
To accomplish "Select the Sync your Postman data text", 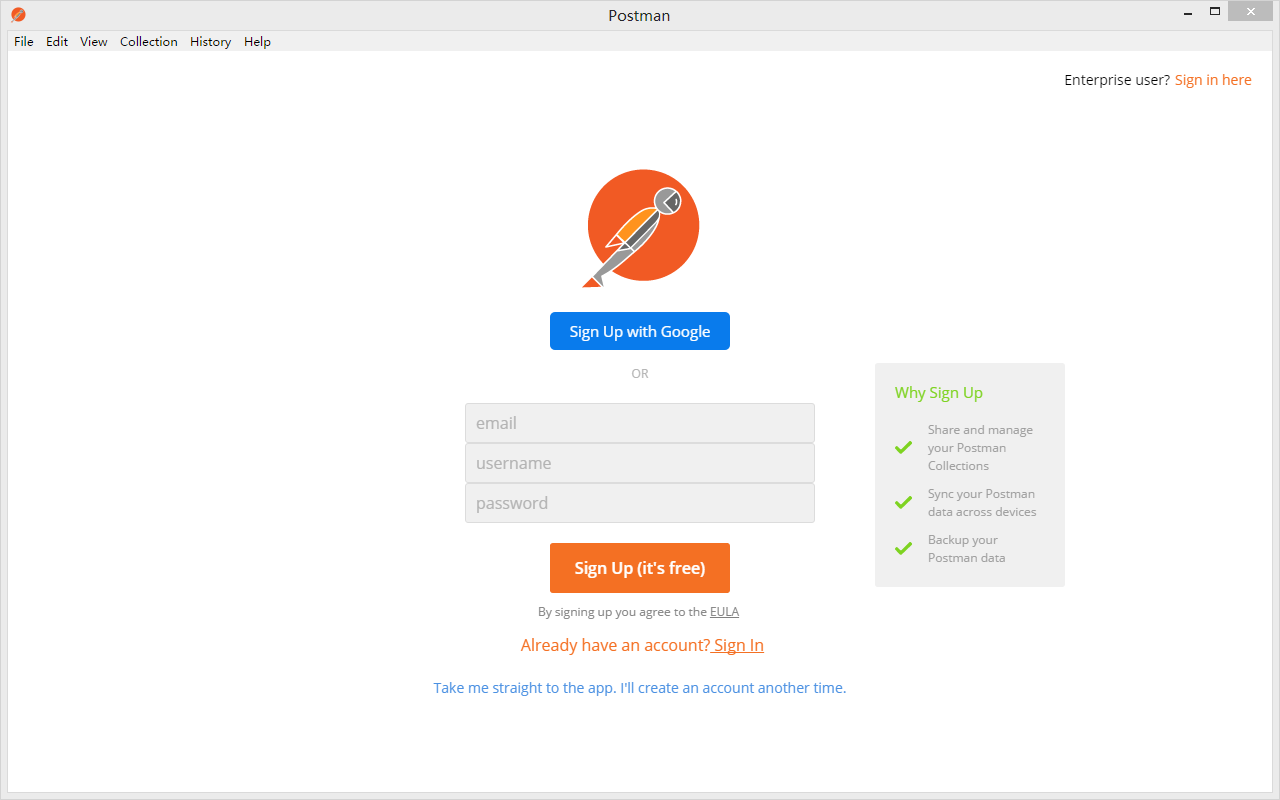I will (982, 503).
